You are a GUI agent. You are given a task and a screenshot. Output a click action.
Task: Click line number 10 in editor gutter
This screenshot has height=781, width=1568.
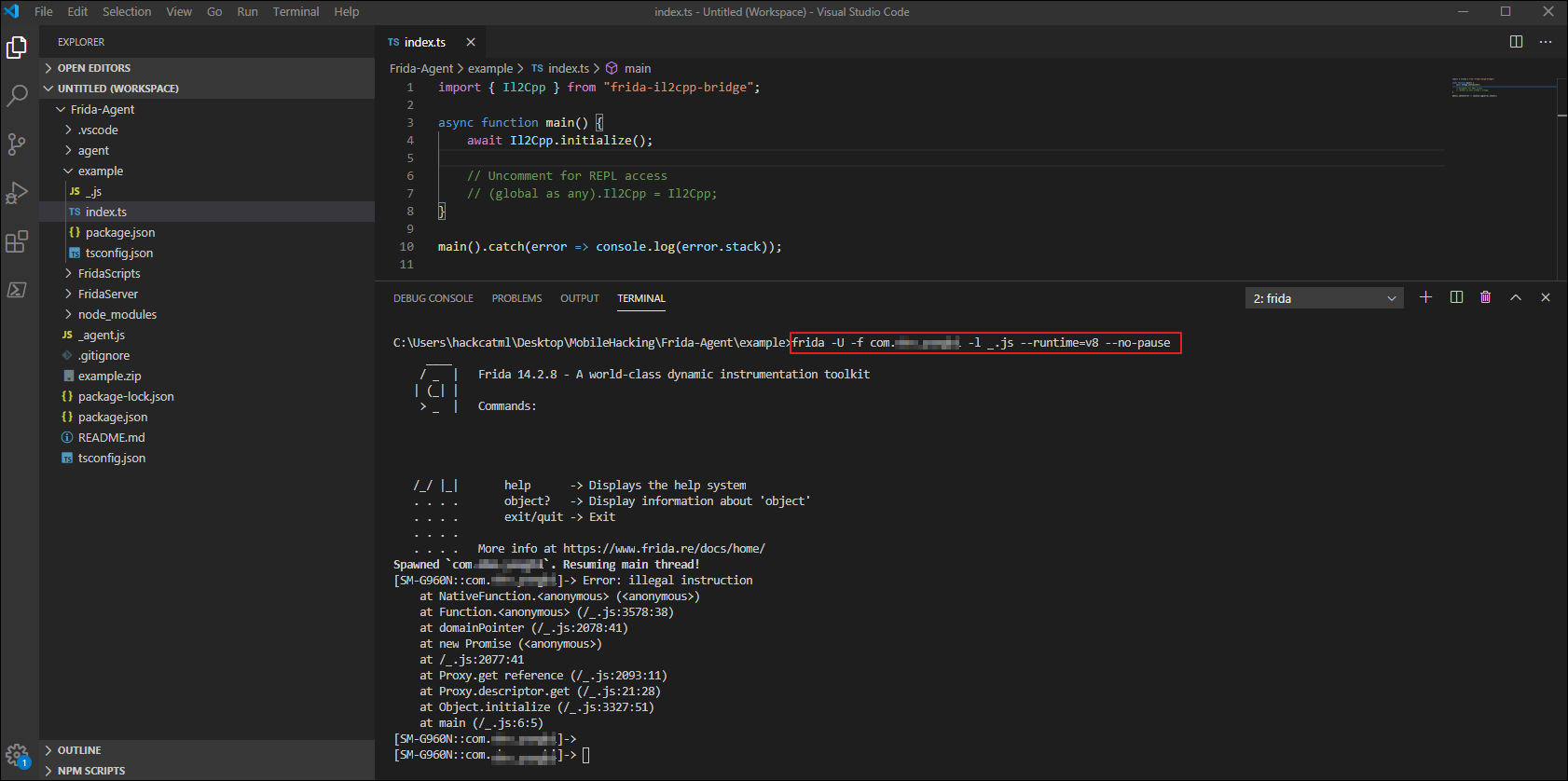pyautogui.click(x=407, y=247)
